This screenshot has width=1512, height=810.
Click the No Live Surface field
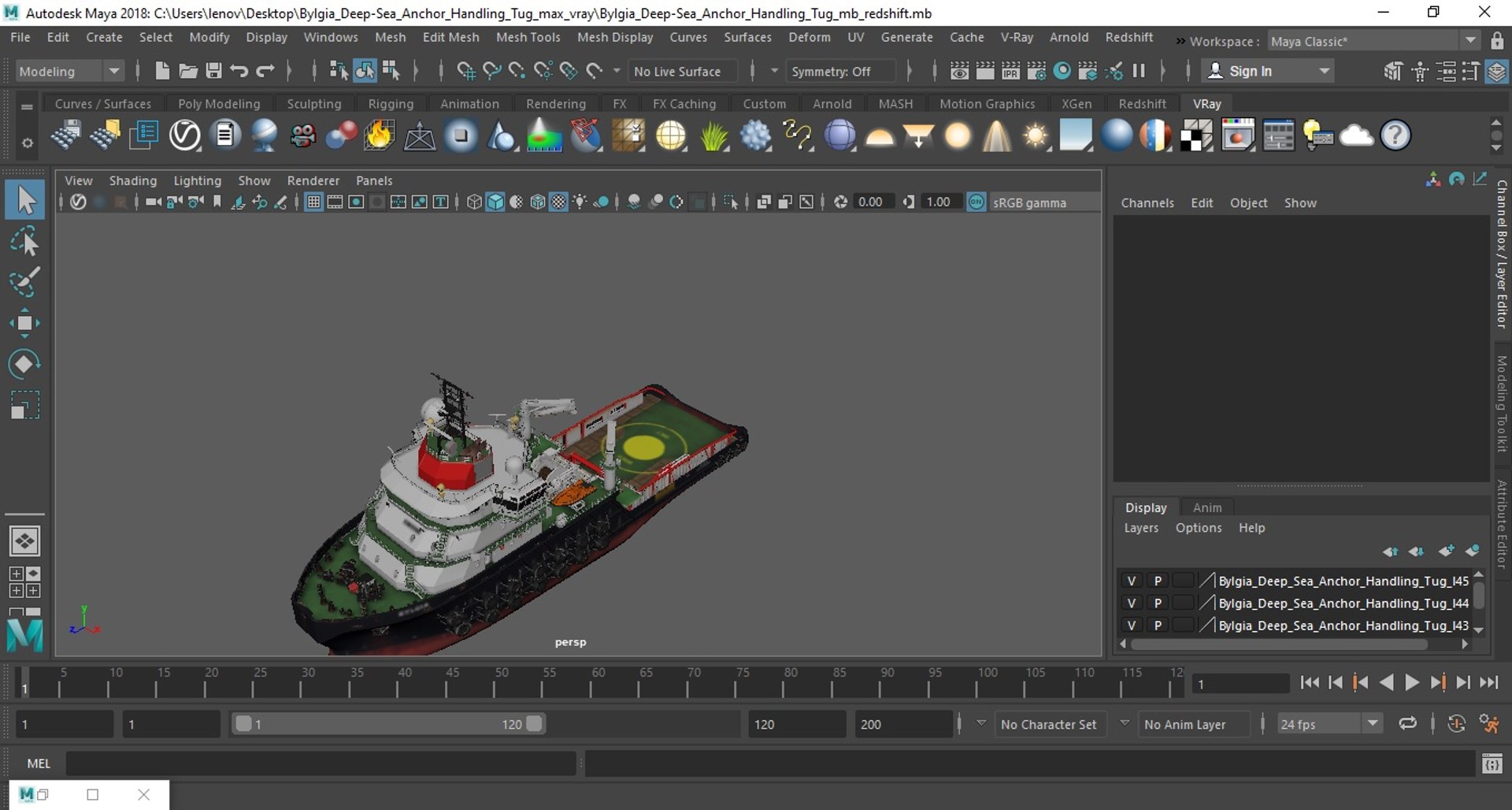(x=683, y=71)
